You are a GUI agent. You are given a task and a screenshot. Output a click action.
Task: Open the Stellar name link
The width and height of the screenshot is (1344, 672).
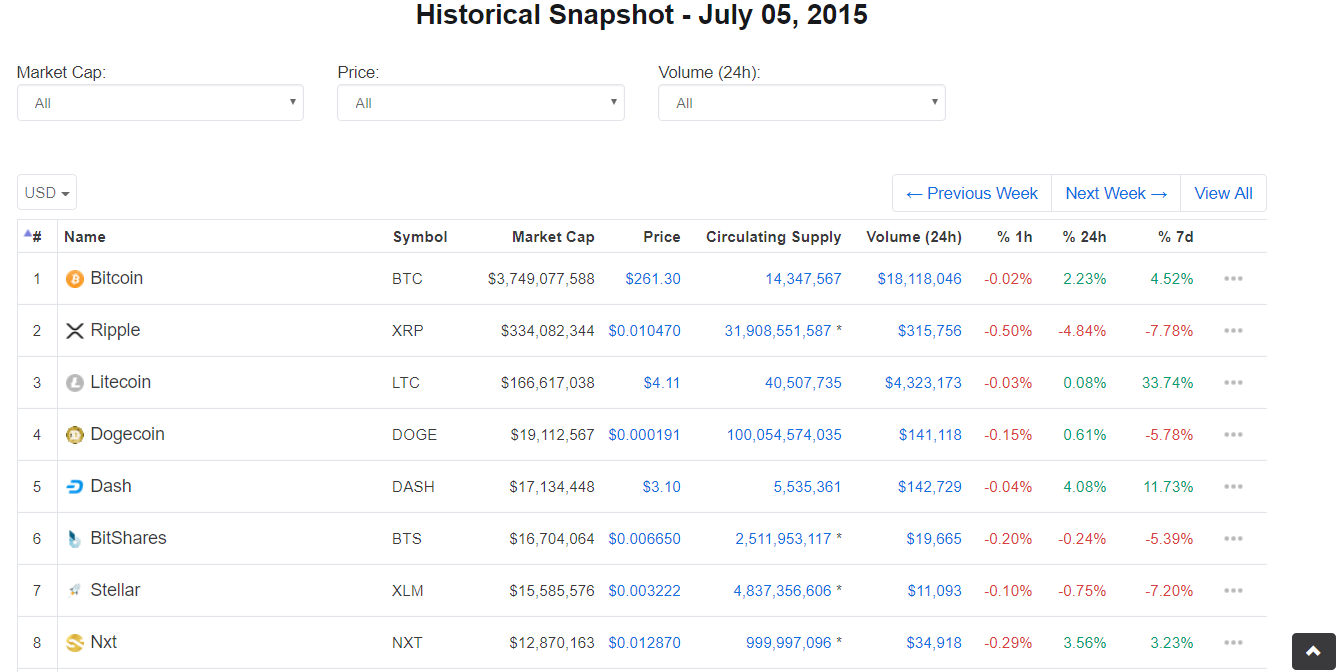115,590
